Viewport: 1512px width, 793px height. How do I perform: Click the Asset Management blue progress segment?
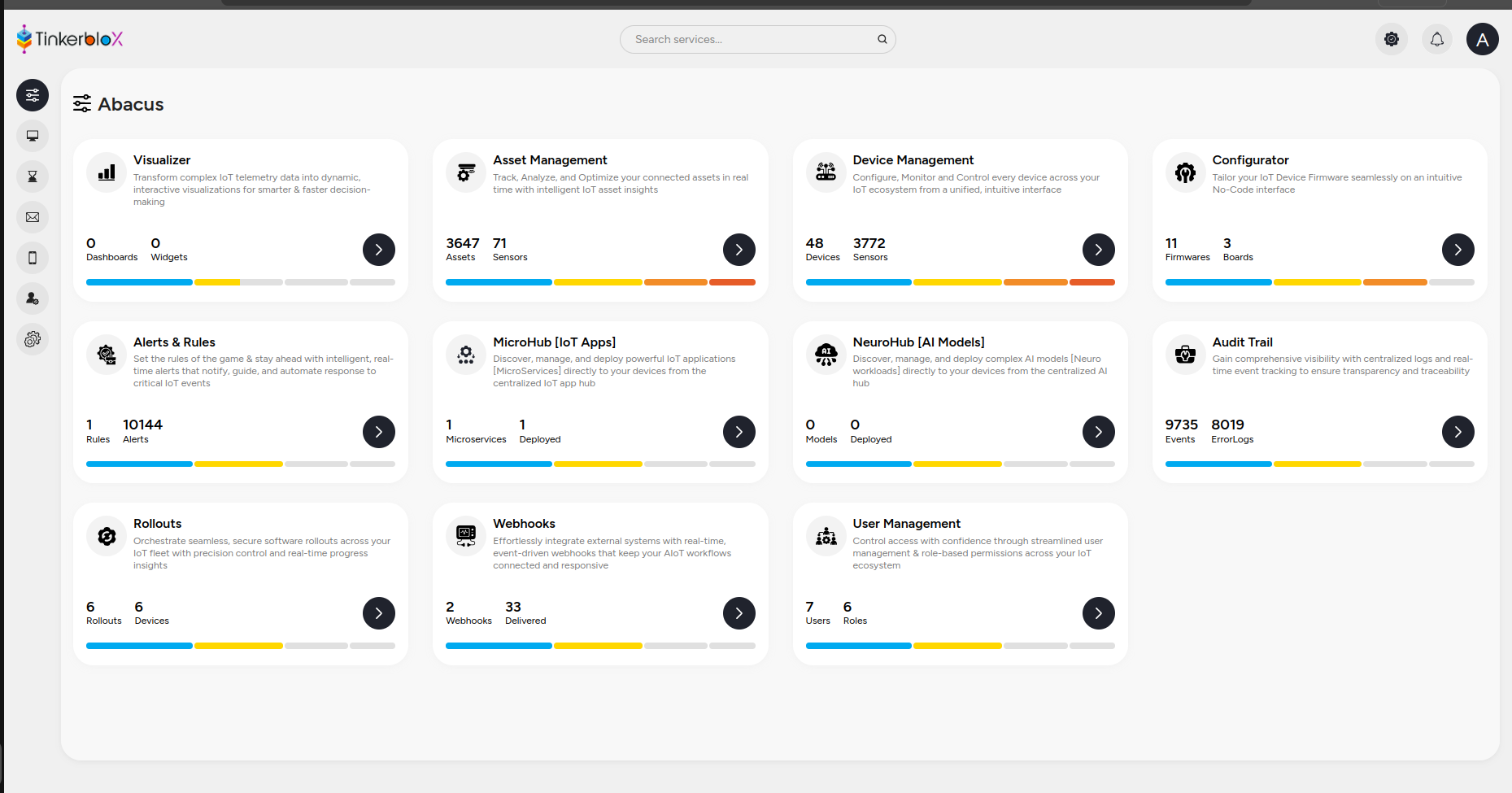499,282
